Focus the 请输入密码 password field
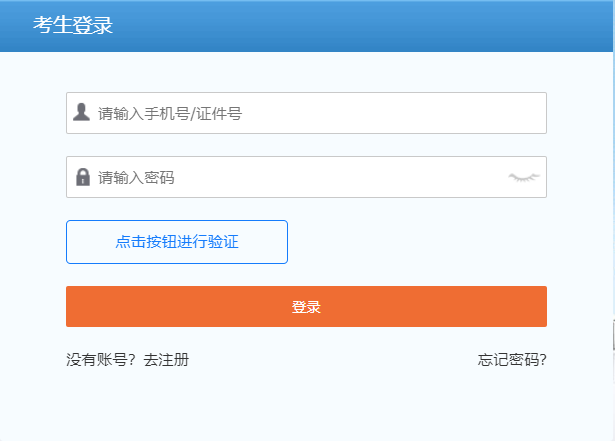Viewport: 615px width, 441px height. 306,177
